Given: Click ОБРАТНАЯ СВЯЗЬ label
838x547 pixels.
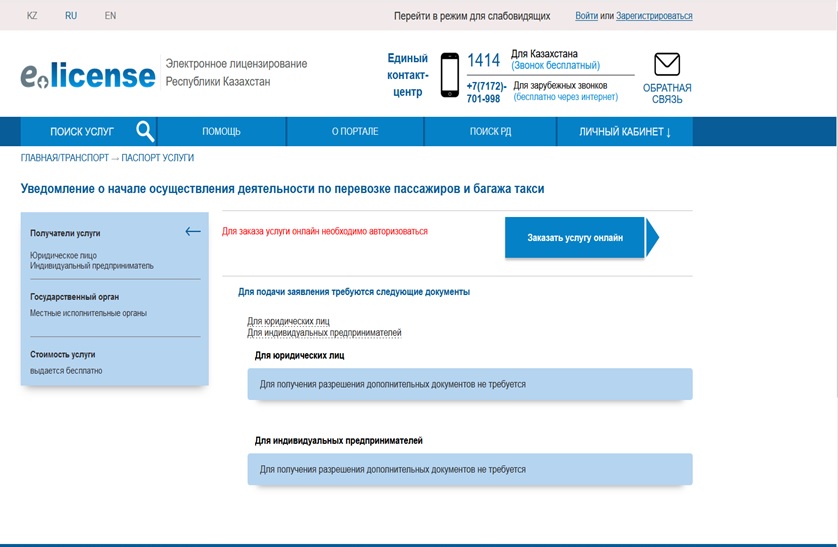Looking at the screenshot, I should pos(667,93).
